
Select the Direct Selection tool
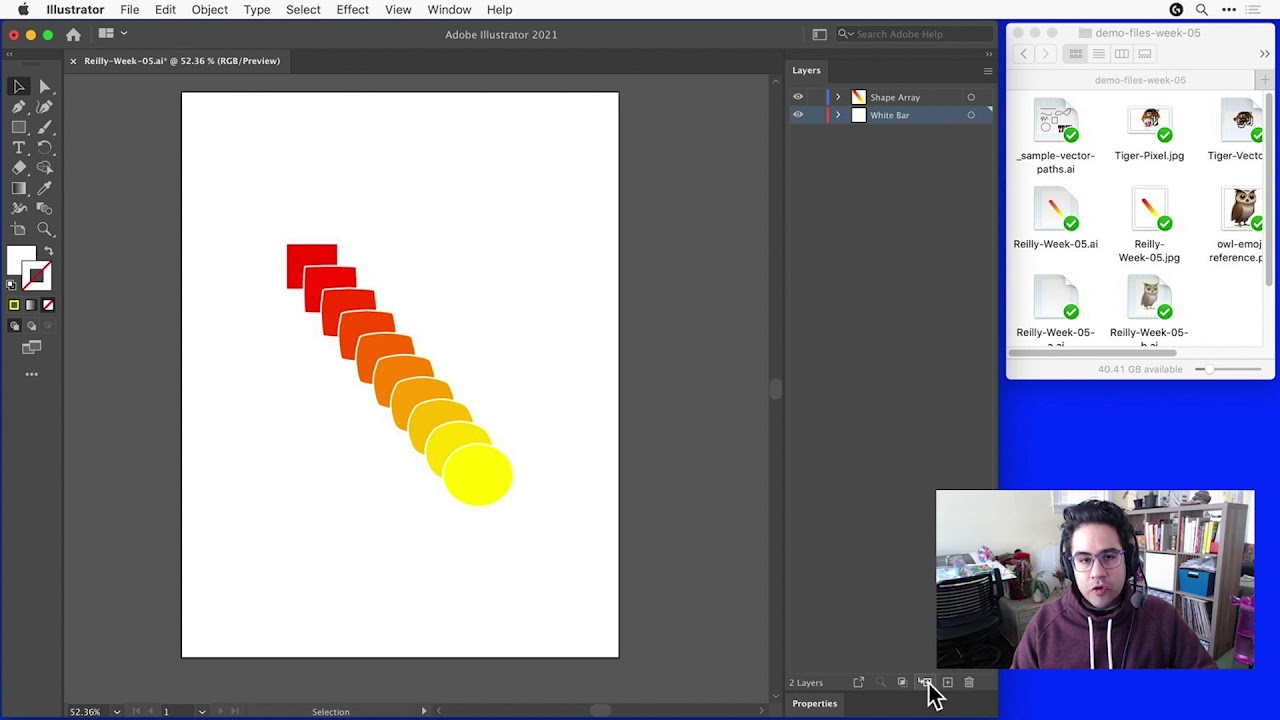click(x=45, y=87)
